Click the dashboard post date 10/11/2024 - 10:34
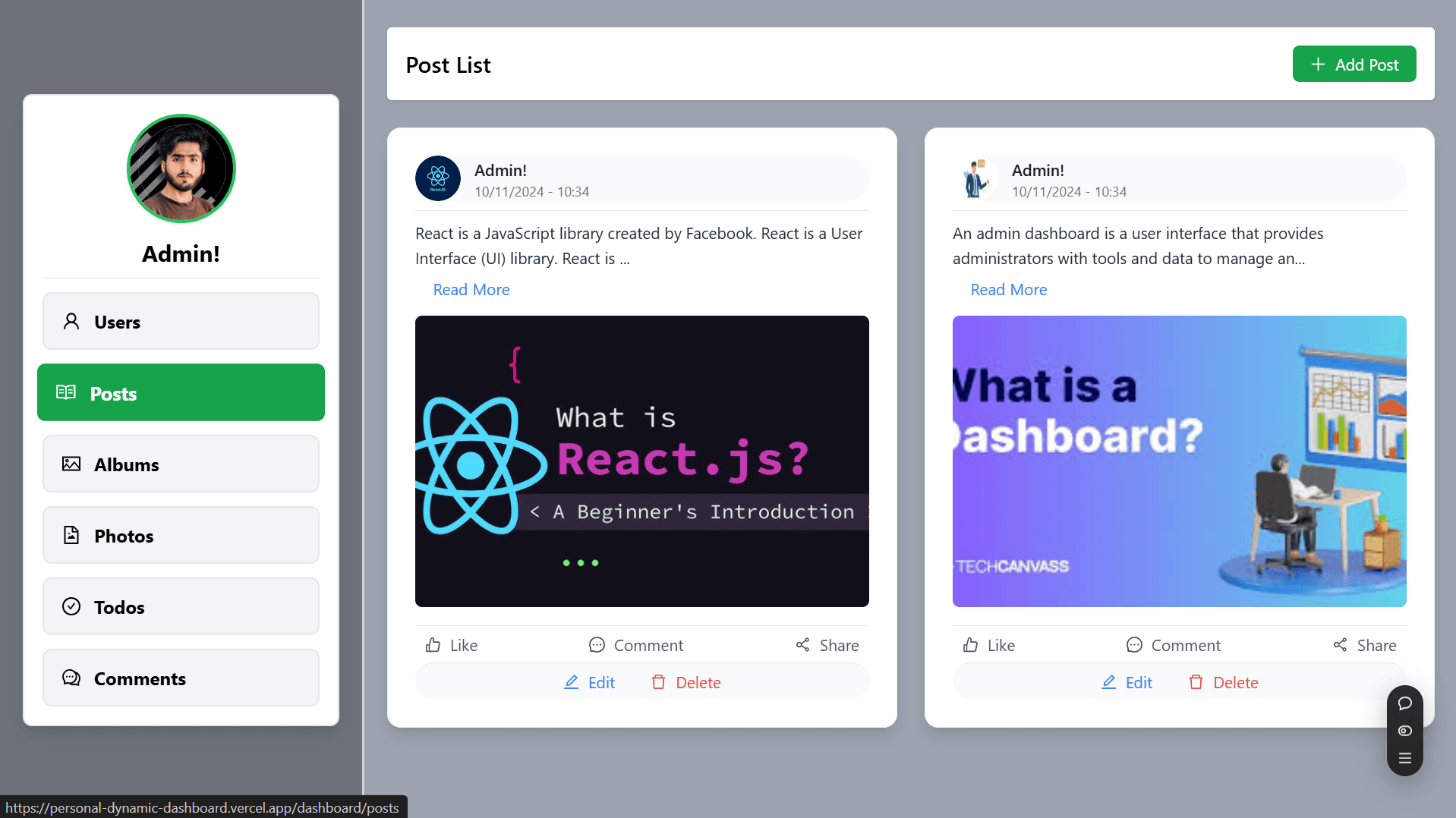This screenshot has height=818, width=1456. [x=1069, y=192]
